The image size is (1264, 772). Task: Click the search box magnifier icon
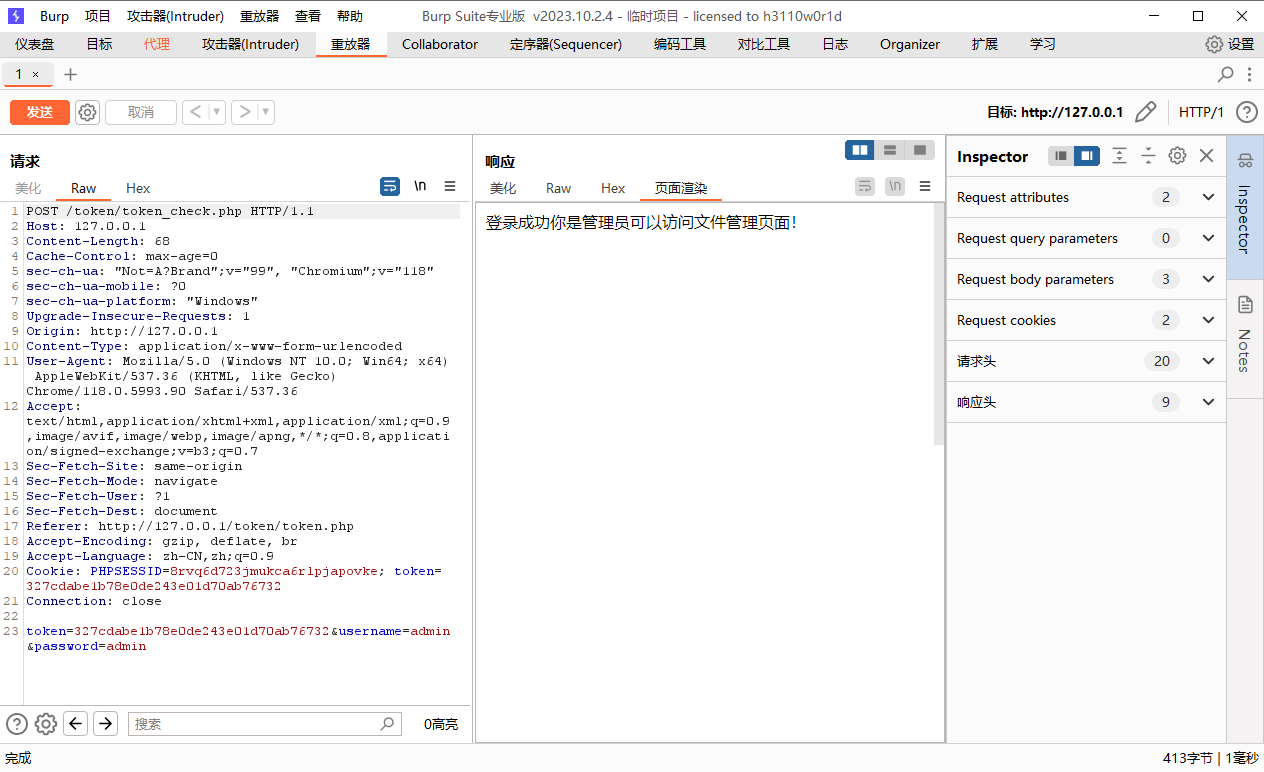[x=388, y=724]
